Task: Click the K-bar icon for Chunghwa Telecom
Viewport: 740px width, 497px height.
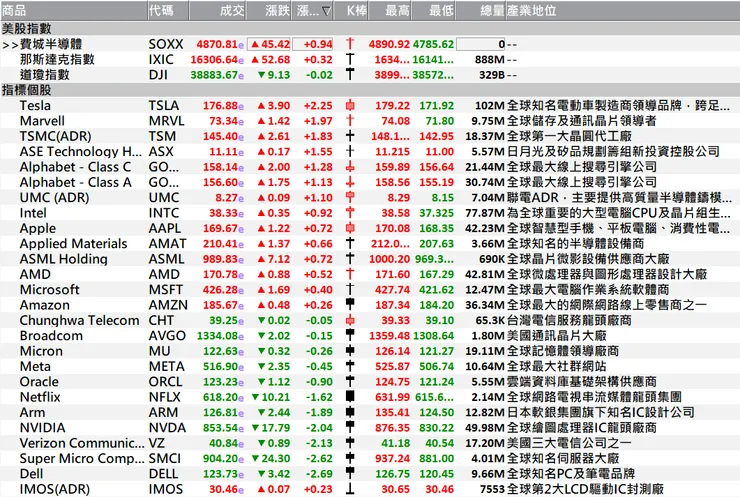Action: click(350, 320)
